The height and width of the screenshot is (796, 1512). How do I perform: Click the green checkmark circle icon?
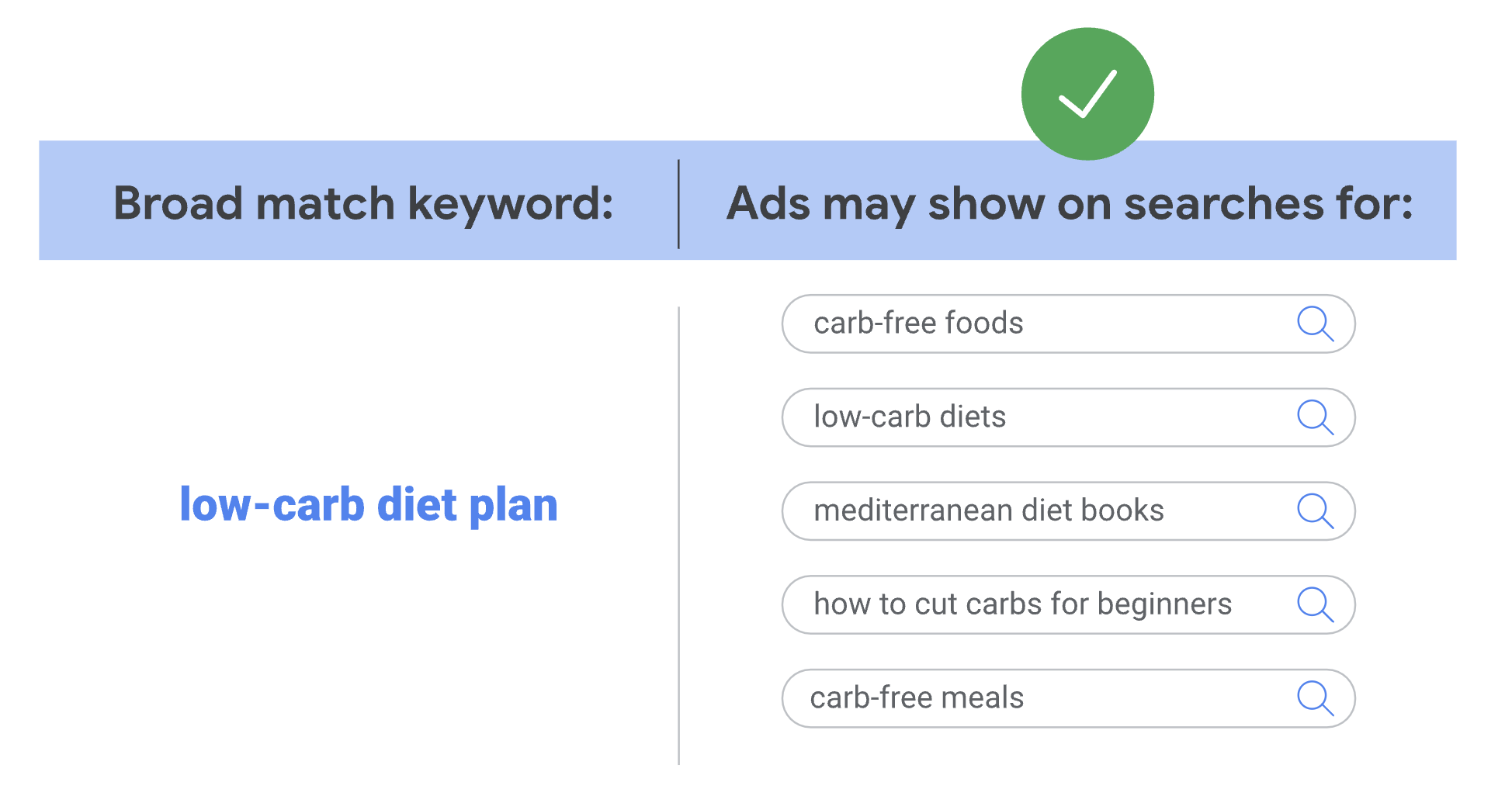(x=1087, y=94)
